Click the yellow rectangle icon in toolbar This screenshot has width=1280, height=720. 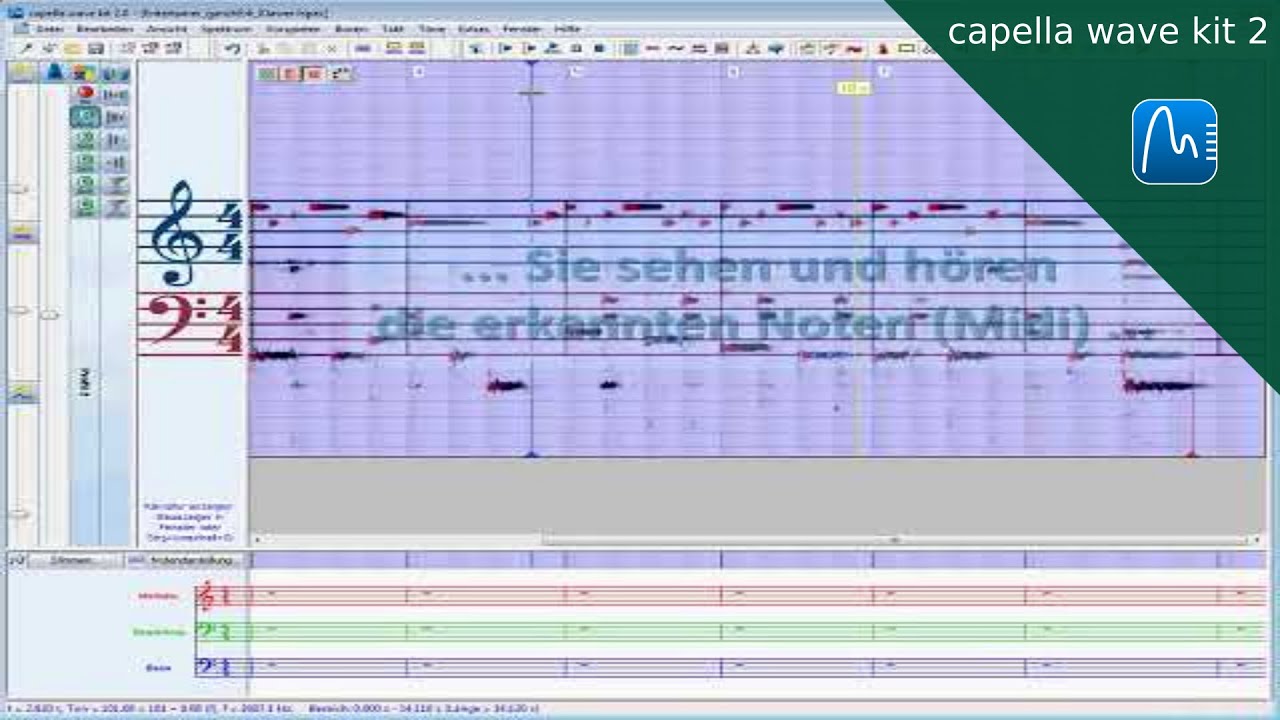[906, 47]
